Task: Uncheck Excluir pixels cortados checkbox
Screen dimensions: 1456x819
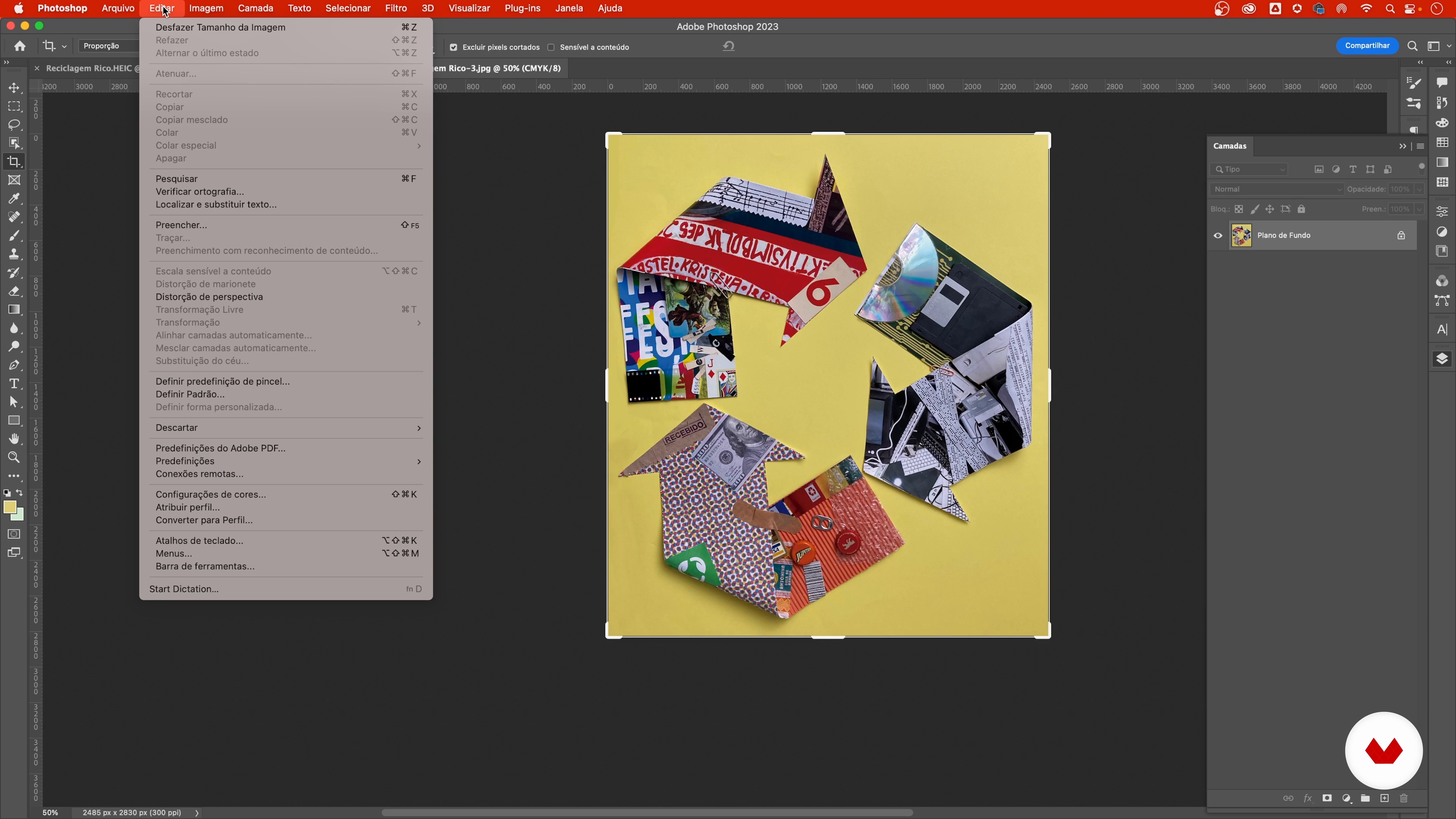Action: click(453, 47)
